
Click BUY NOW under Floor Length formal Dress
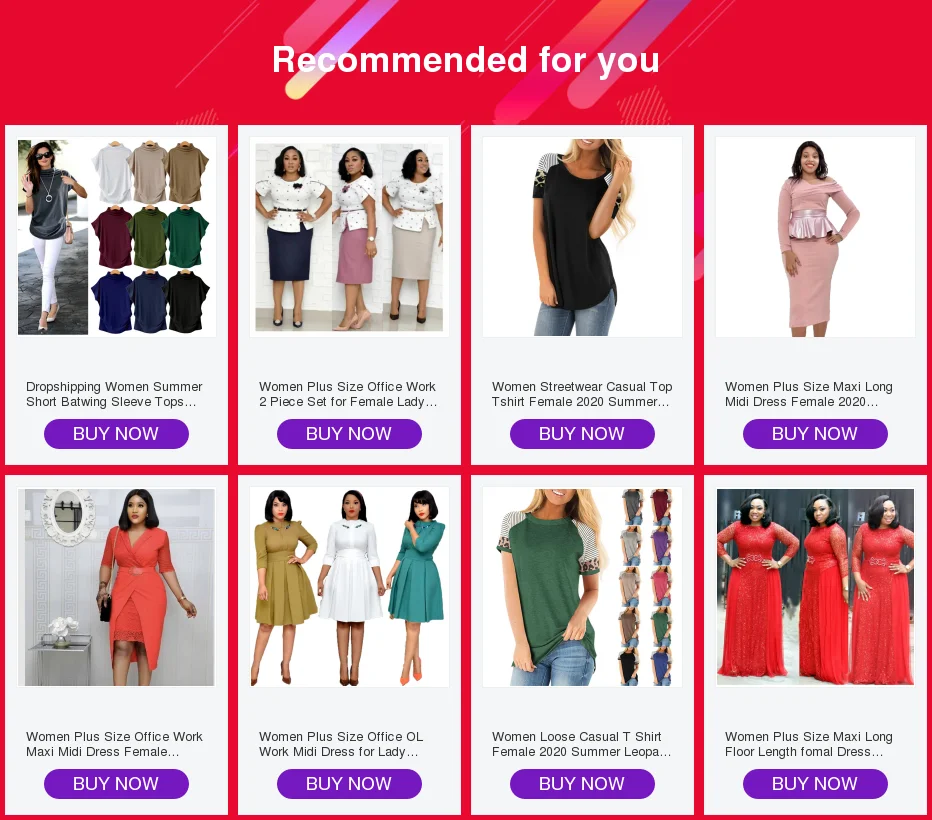pos(816,784)
